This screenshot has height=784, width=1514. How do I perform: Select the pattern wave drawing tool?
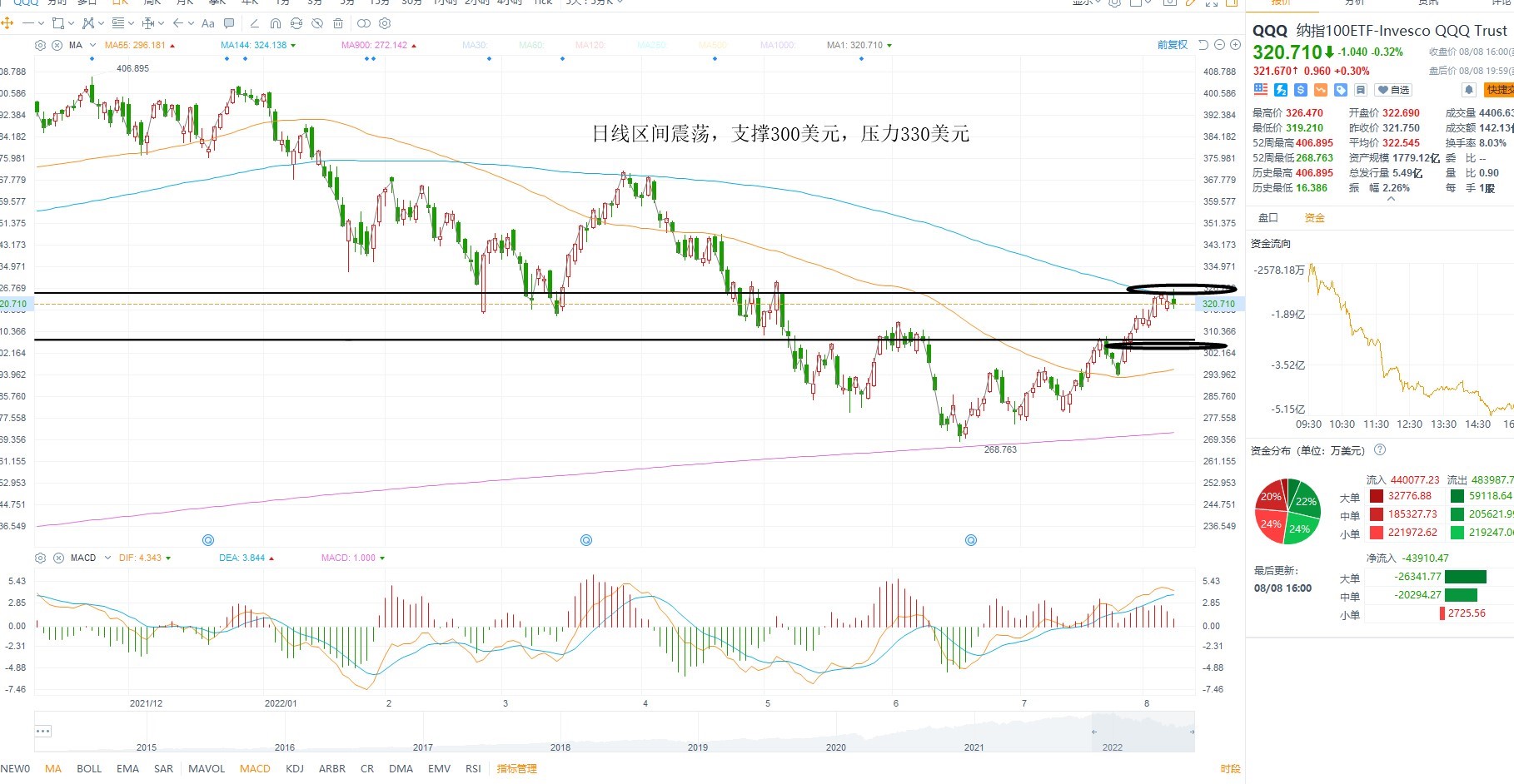point(88,23)
